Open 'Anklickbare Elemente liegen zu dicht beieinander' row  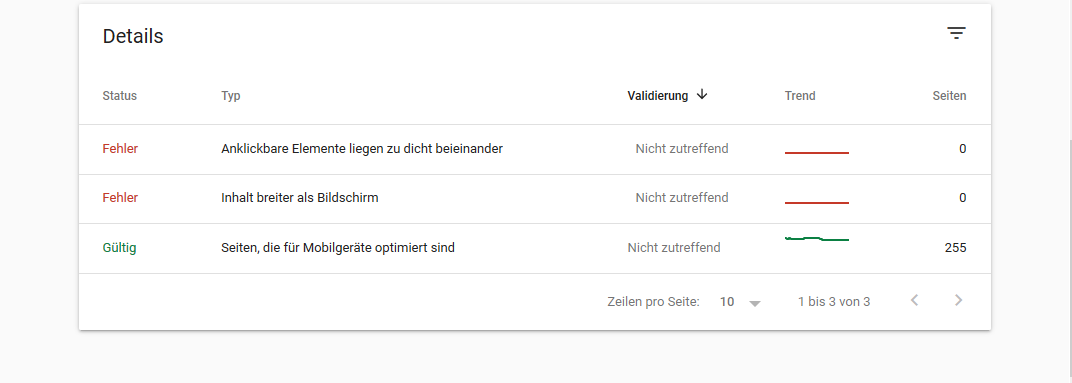click(x=535, y=149)
